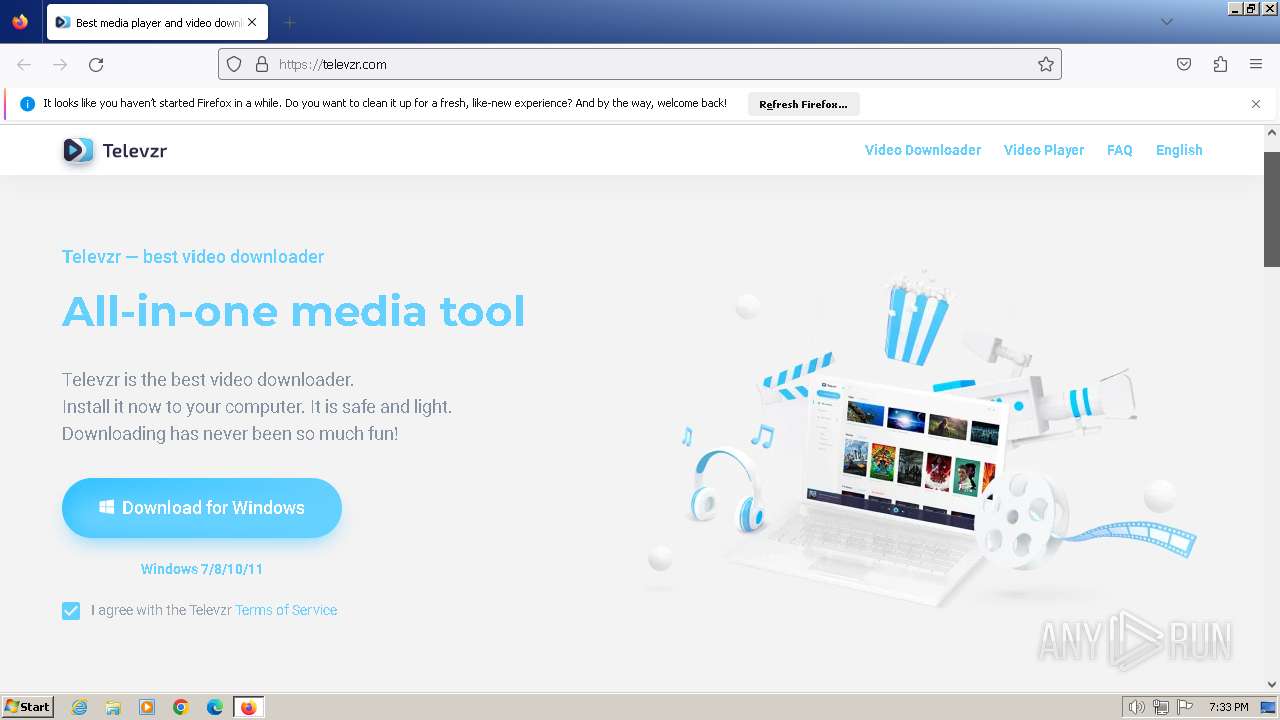Viewport: 1280px width, 720px height.
Task: Open a new tab with plus button
Action: coord(289,22)
